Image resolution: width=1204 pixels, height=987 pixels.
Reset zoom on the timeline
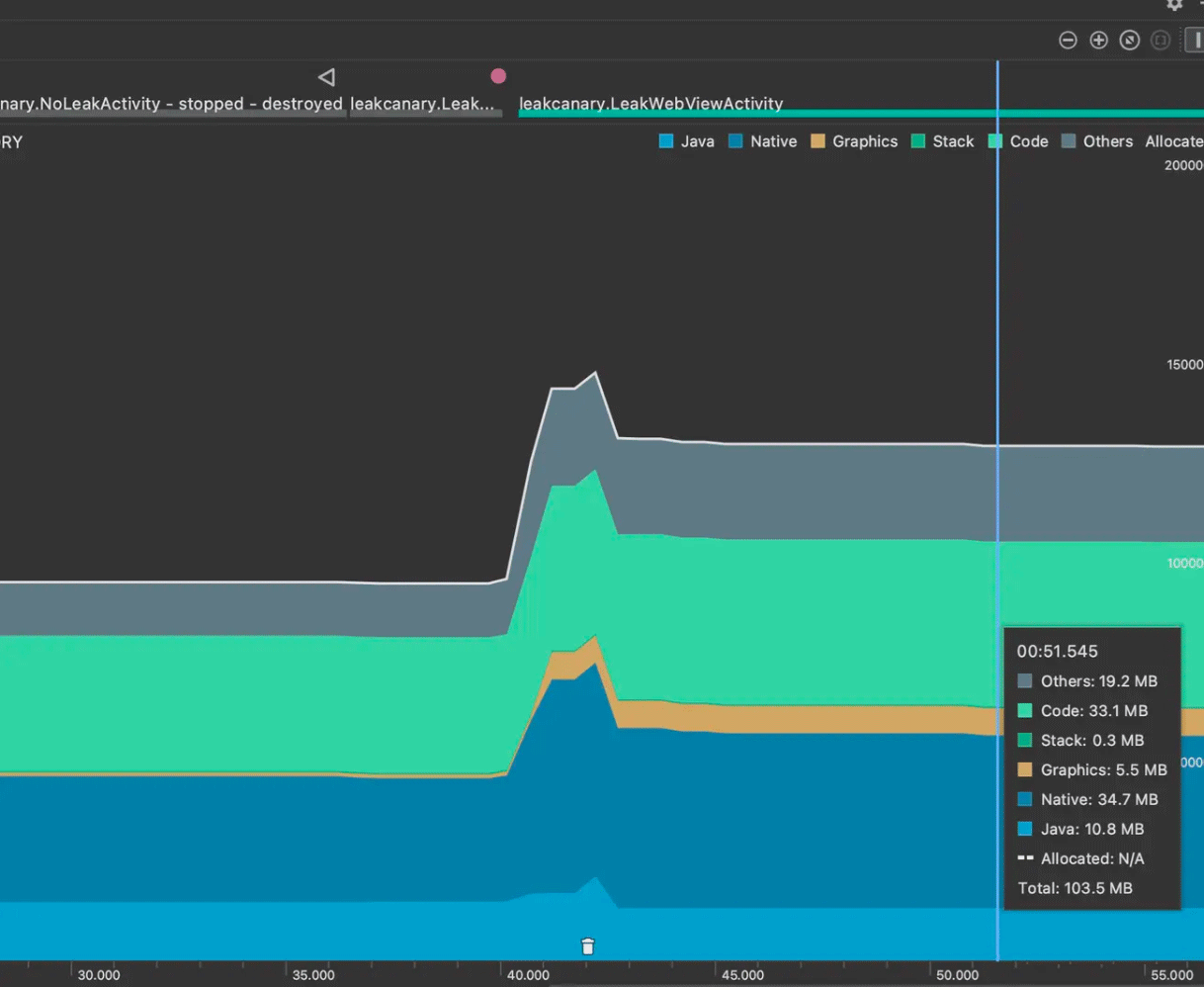[x=1130, y=41]
